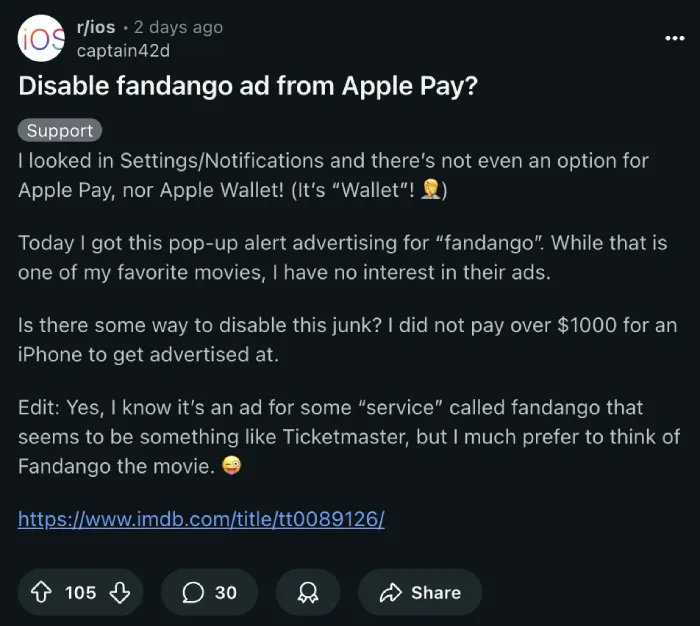Viewport: 700px width, 626px height.
Task: Click the Edit paragraph mentioning Ticketmaster
Action: tap(349, 437)
